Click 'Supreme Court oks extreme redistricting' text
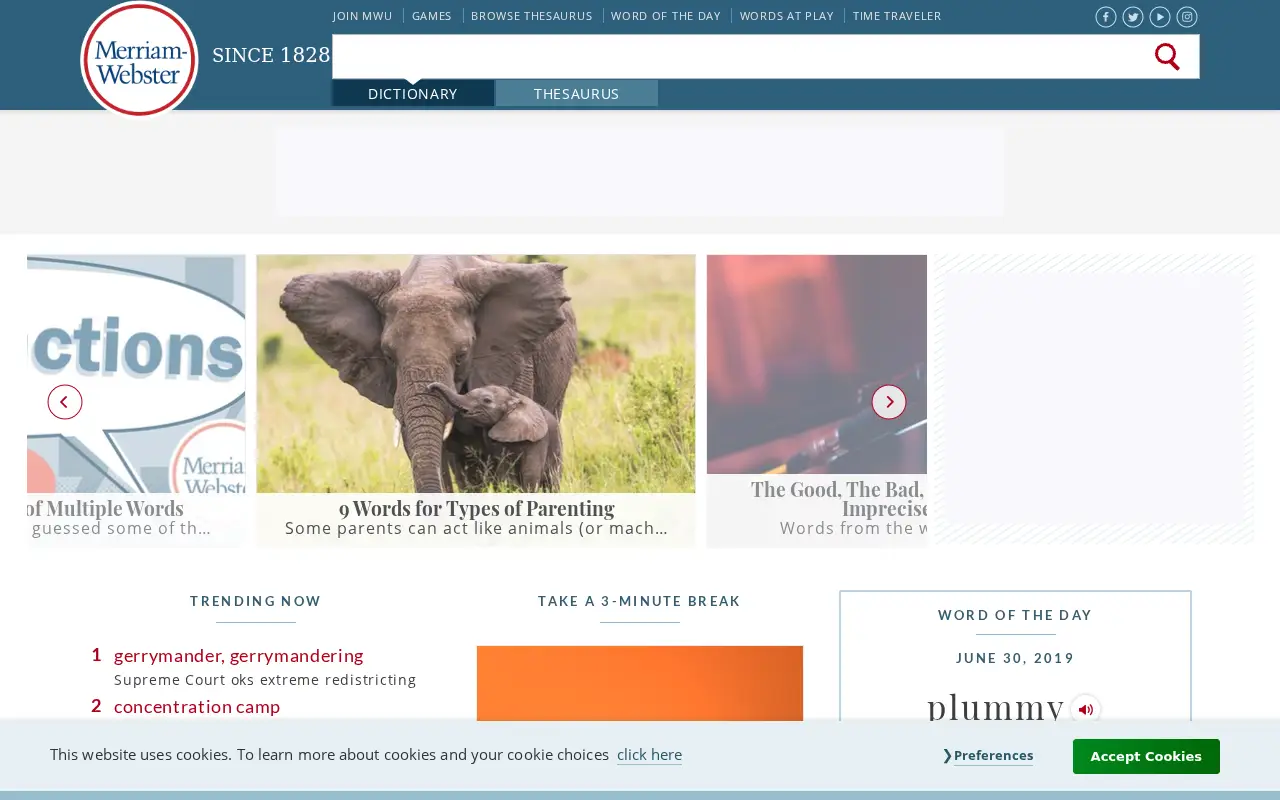Image resolution: width=1280 pixels, height=800 pixels. (265, 680)
